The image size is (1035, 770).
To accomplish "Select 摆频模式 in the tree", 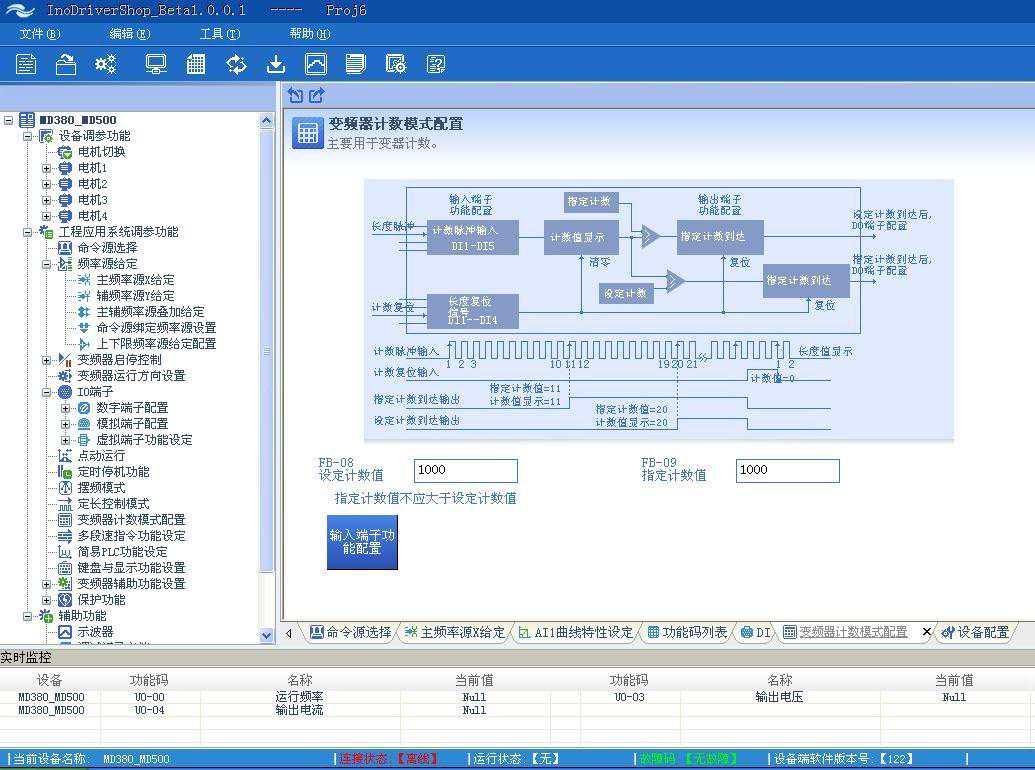I will pos(101,488).
